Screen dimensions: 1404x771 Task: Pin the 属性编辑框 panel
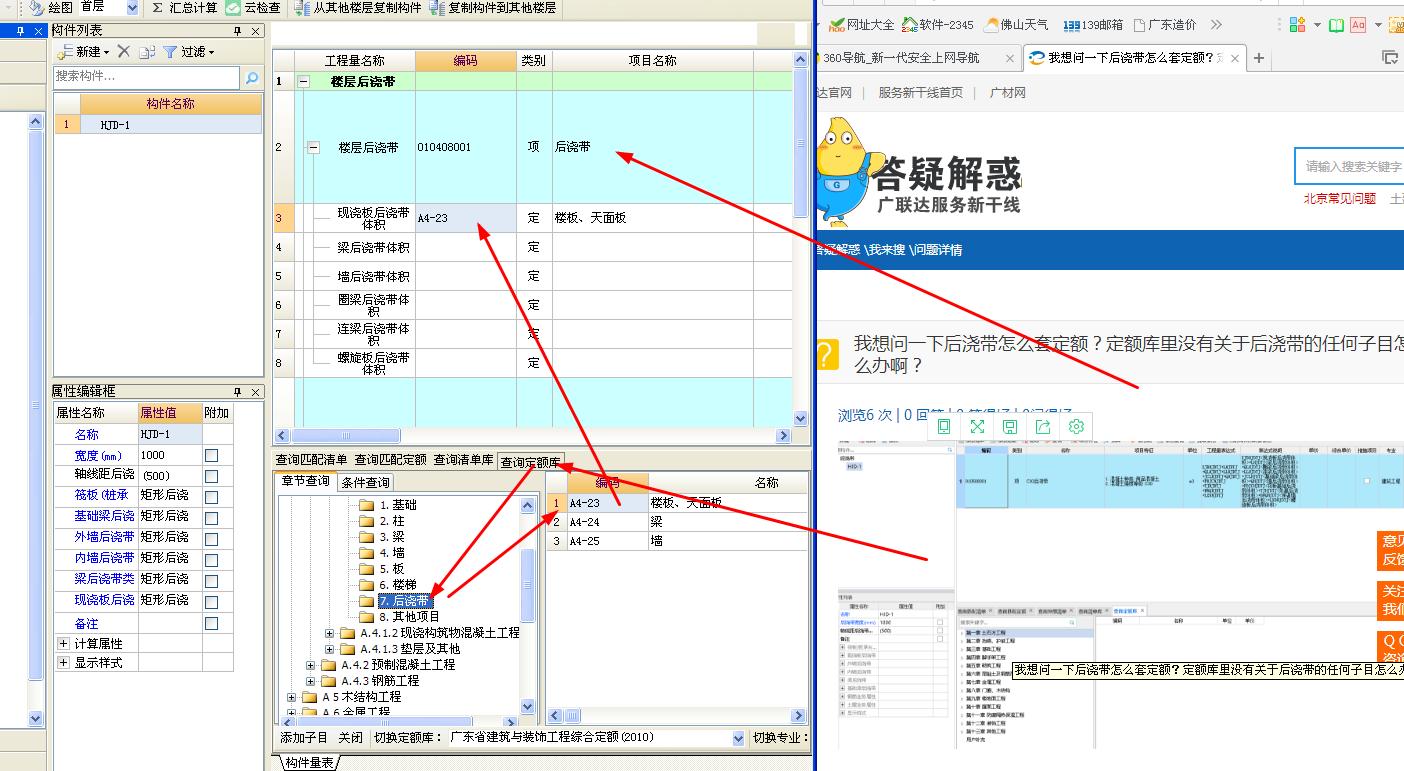pyautogui.click(x=238, y=392)
